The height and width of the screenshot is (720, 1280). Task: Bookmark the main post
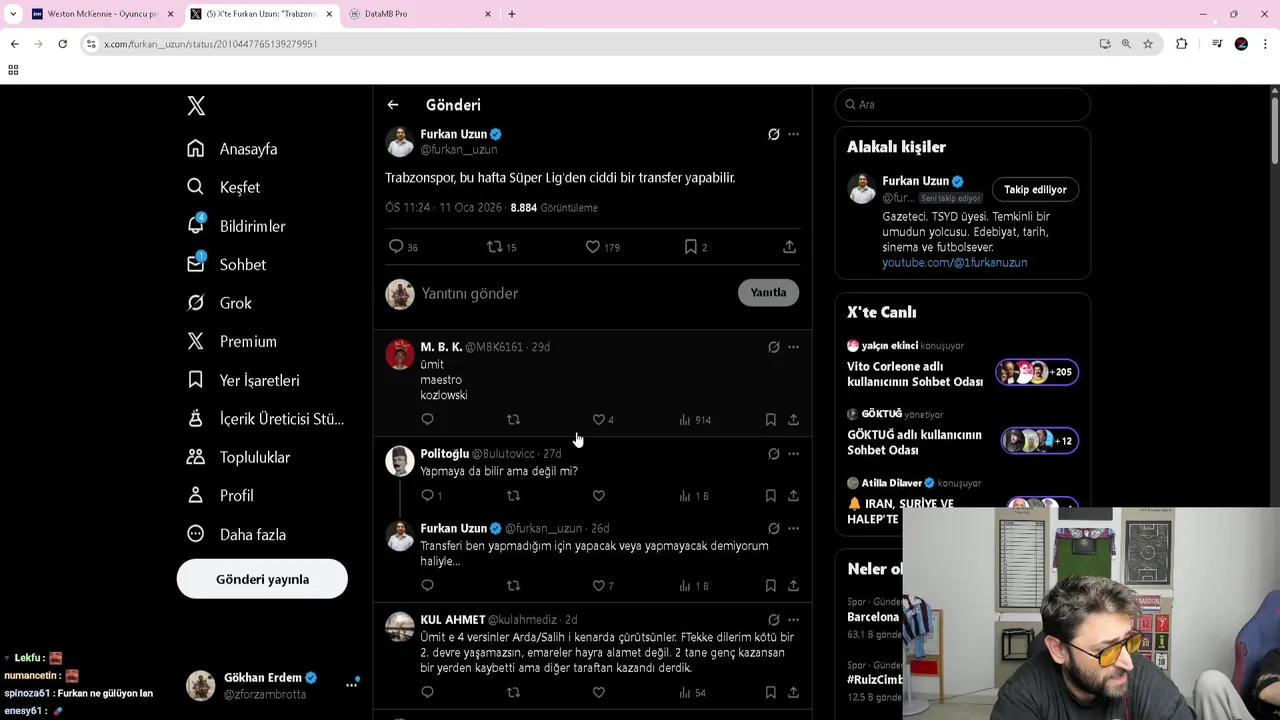695,247
